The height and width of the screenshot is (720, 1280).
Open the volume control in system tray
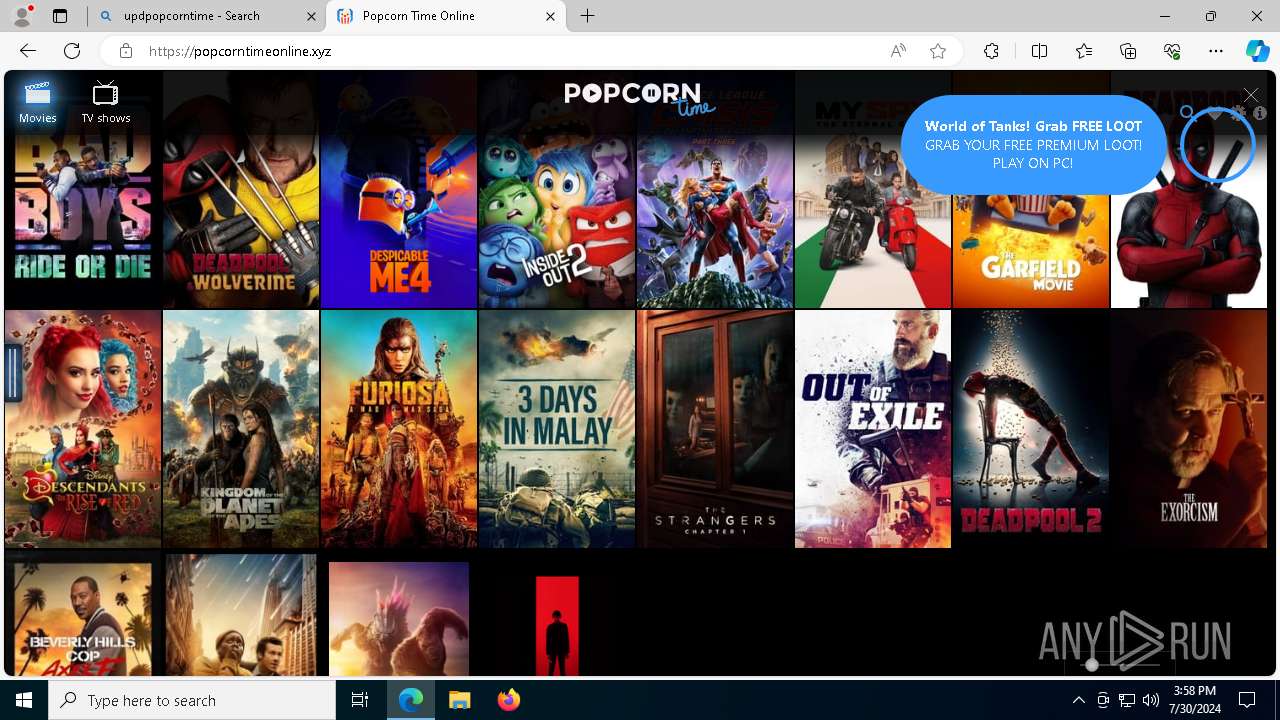tap(1151, 700)
